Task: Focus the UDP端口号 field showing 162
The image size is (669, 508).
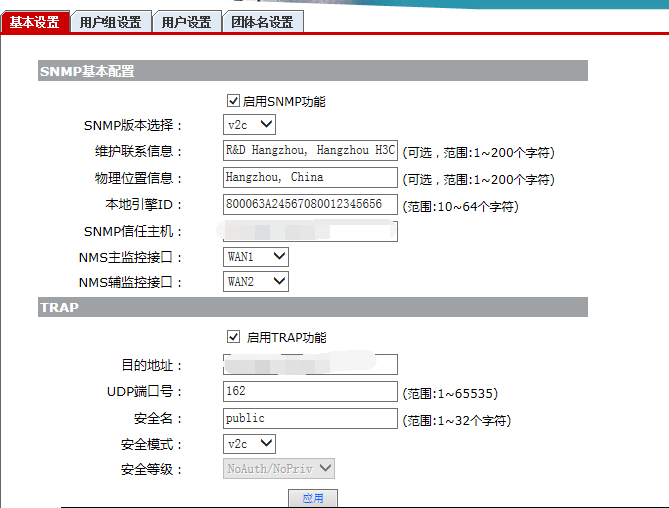Action: pos(310,391)
